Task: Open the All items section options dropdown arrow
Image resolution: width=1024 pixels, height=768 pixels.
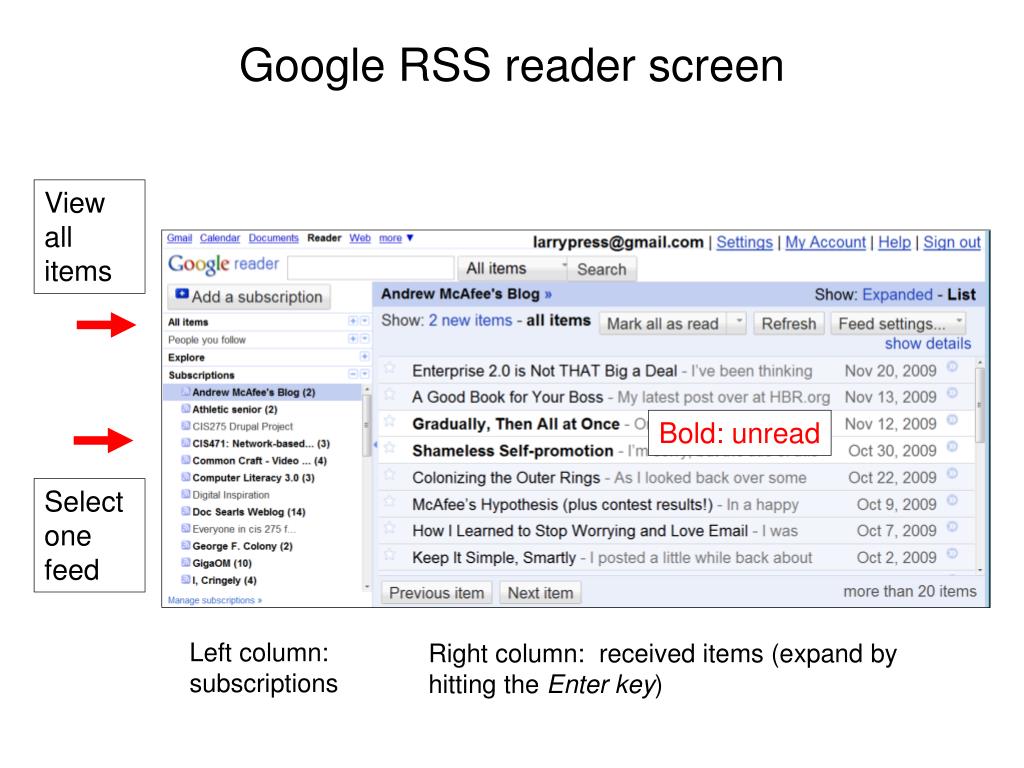Action: (x=364, y=321)
